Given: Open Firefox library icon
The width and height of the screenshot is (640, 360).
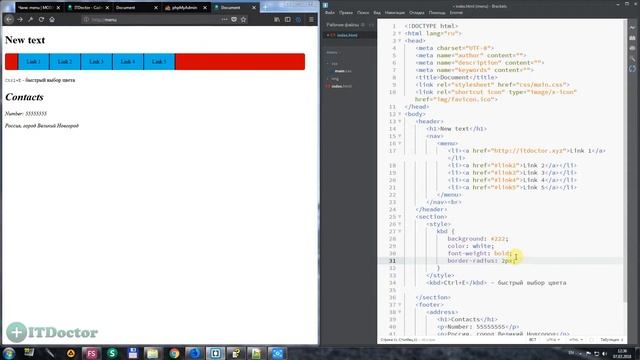Looking at the screenshot, I should point(277,19).
